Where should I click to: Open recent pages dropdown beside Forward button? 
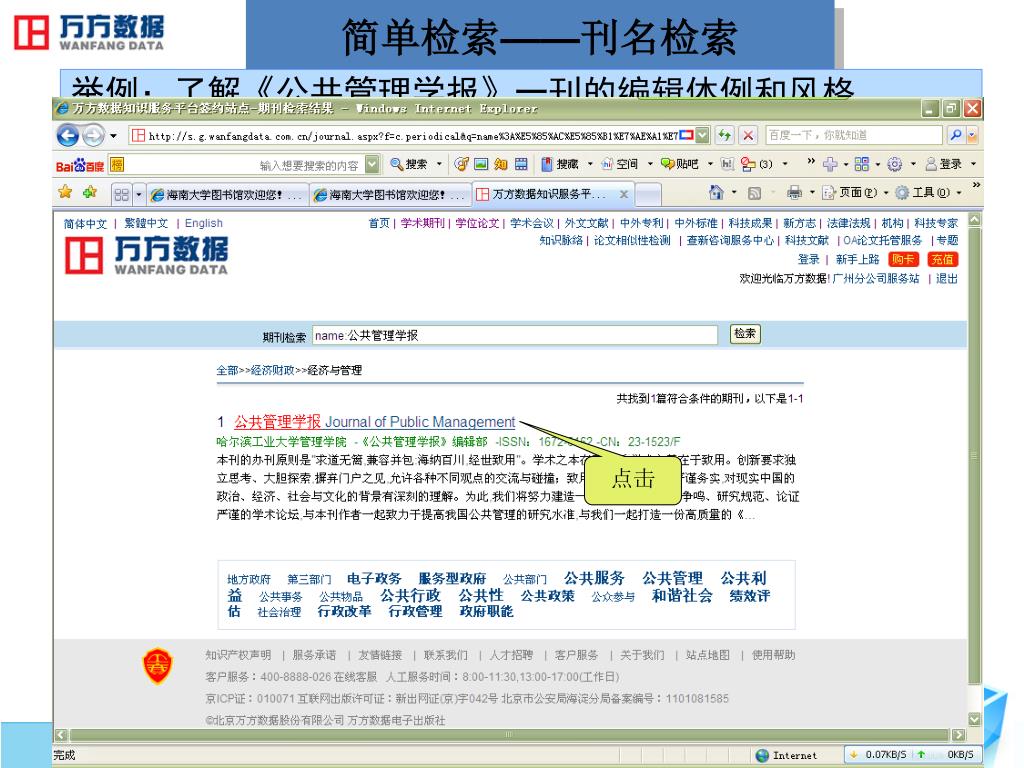[x=113, y=136]
